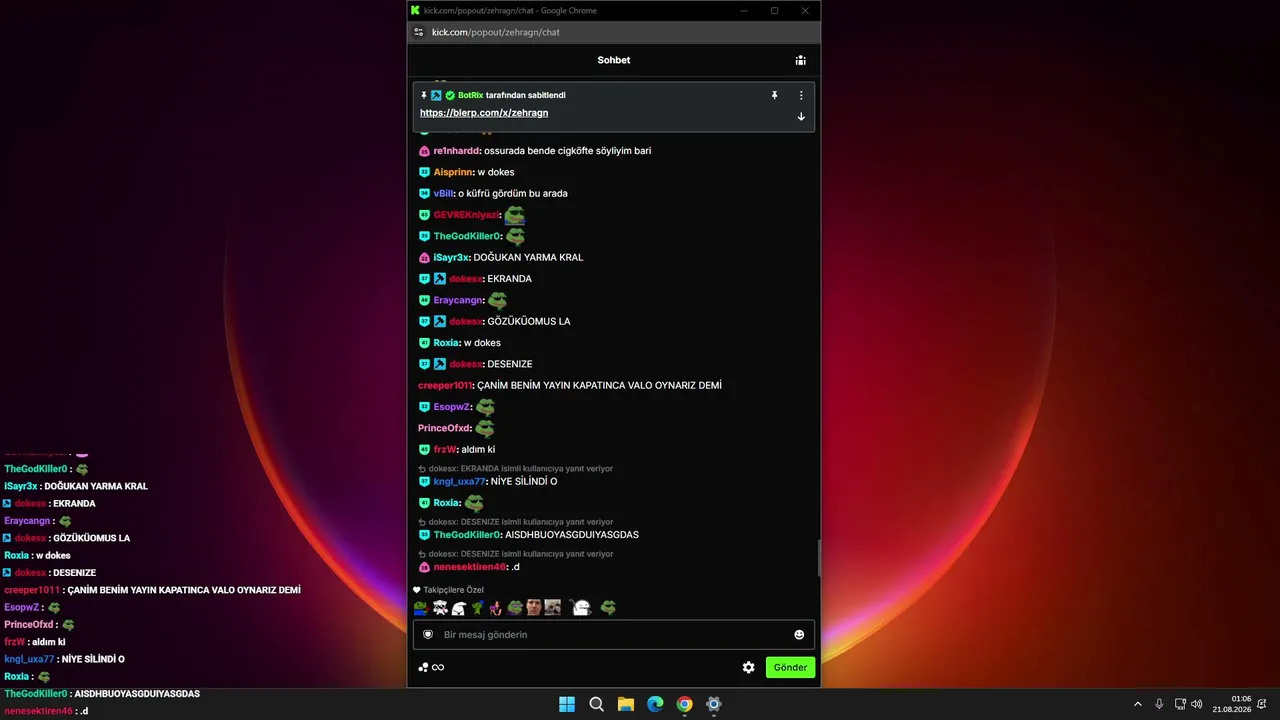This screenshot has width=1280, height=720.
Task: Click the message 'o küfrü gördüm bu arada'
Action: (x=512, y=193)
